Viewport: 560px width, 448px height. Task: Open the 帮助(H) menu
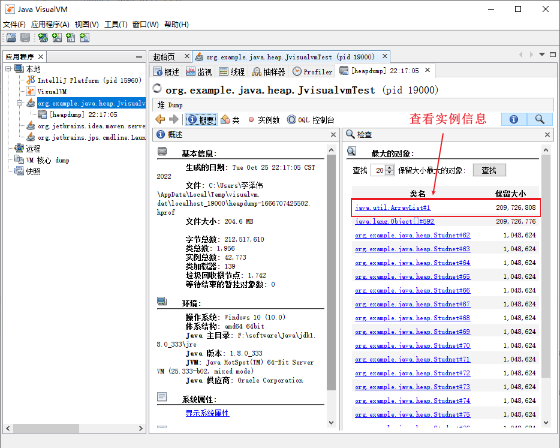click(x=176, y=24)
